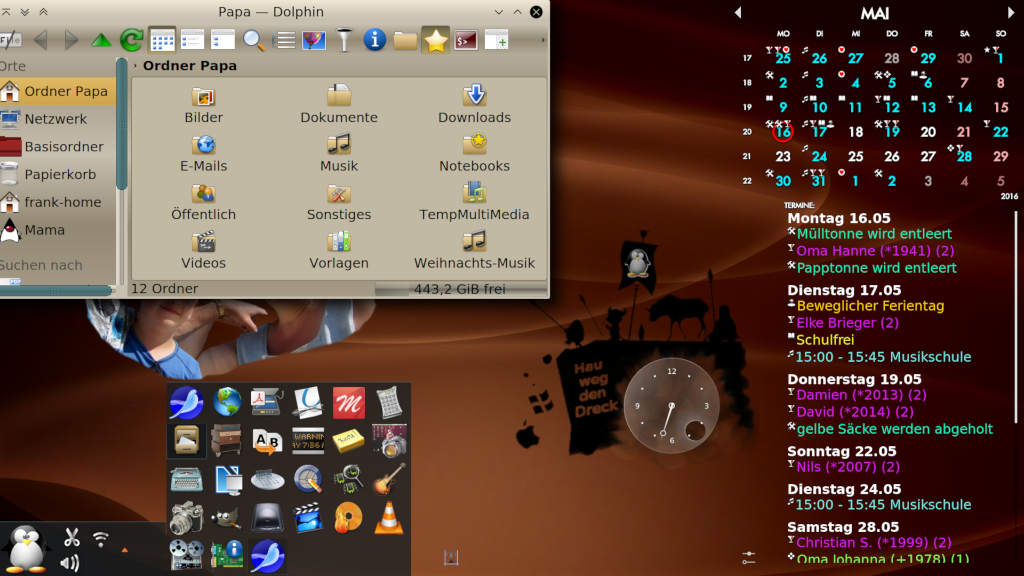Click the funnel filter icon in toolbar
1024x576 pixels.
(x=345, y=40)
